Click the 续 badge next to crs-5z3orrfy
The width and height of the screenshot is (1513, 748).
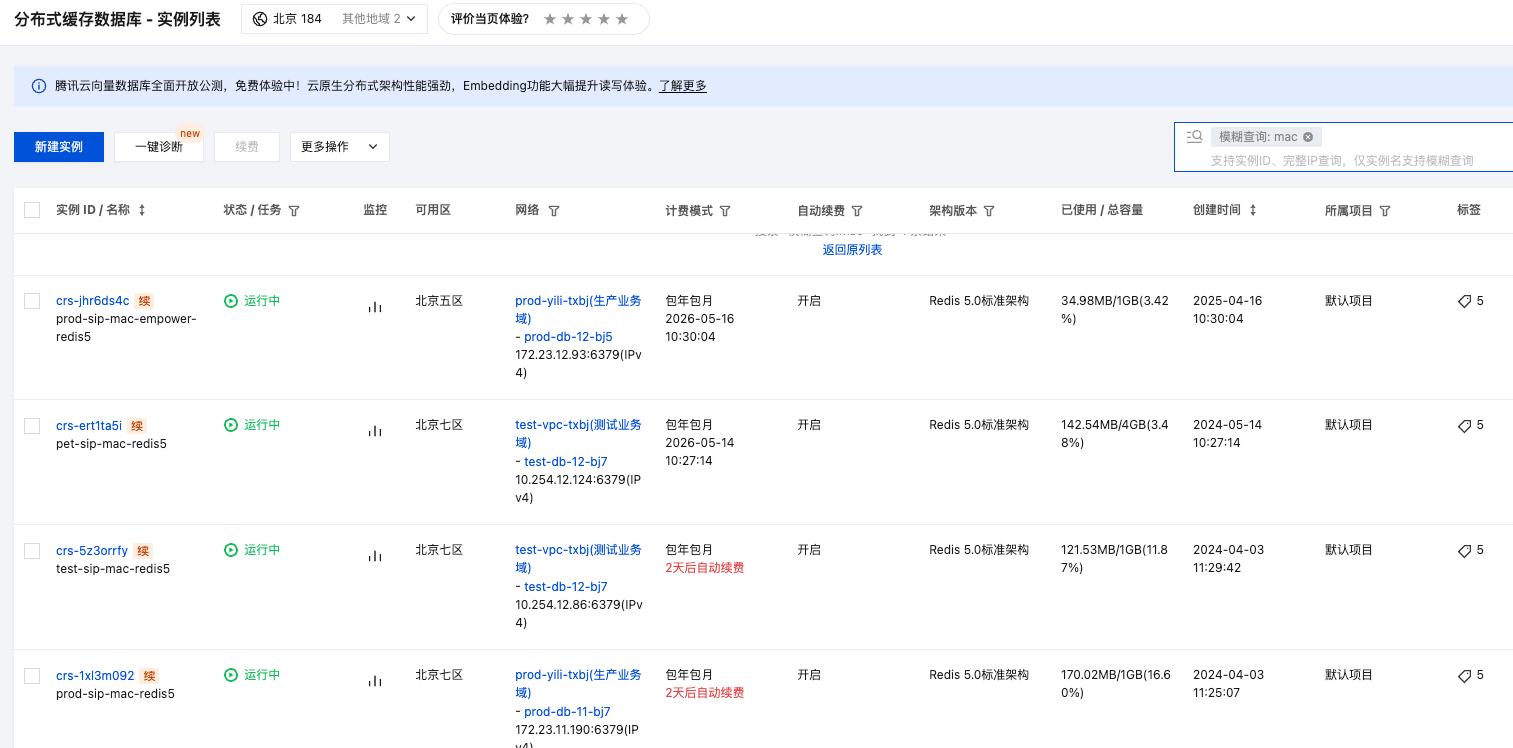143,551
